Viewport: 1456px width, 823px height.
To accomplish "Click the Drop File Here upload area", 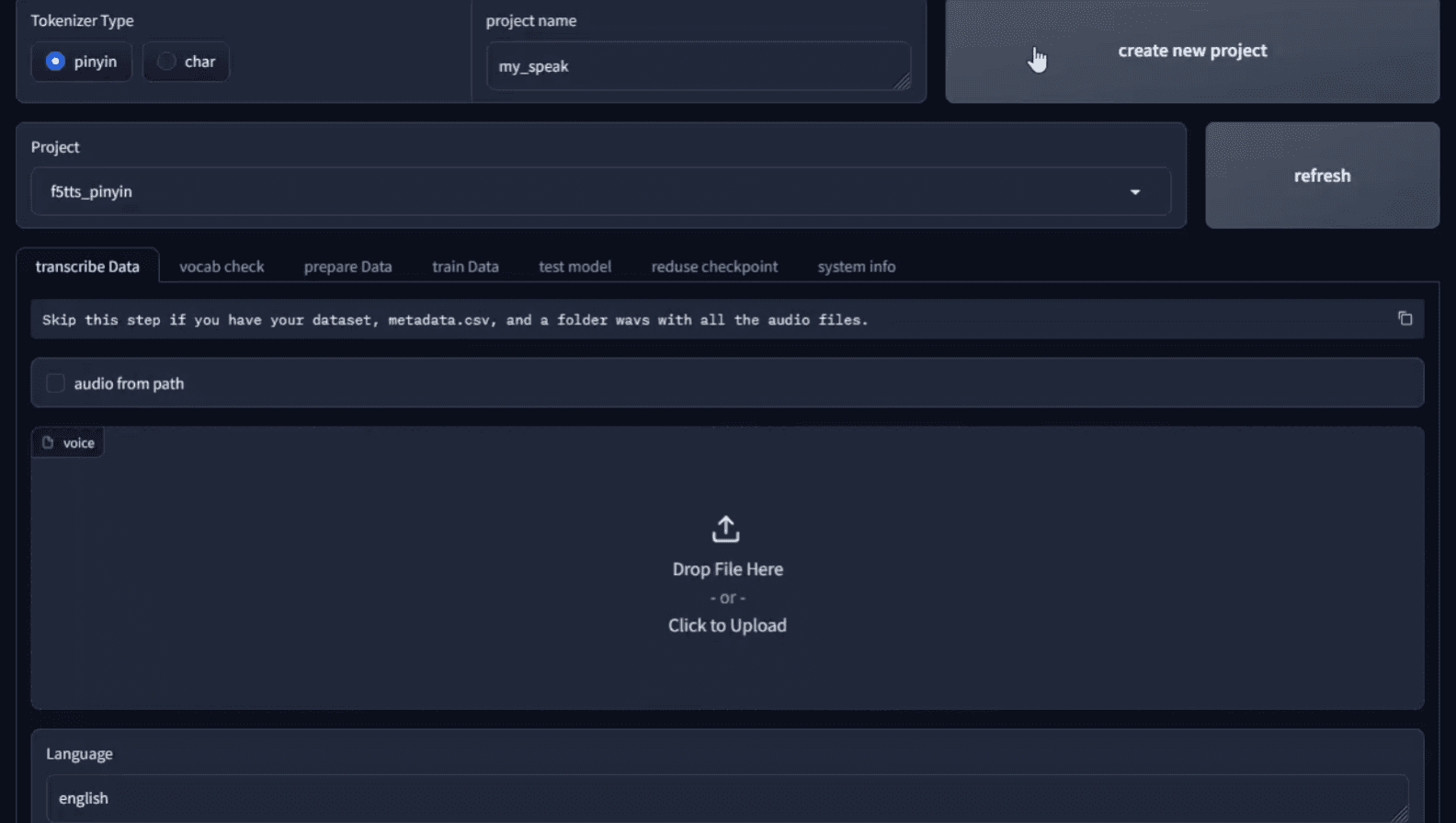I will point(727,589).
